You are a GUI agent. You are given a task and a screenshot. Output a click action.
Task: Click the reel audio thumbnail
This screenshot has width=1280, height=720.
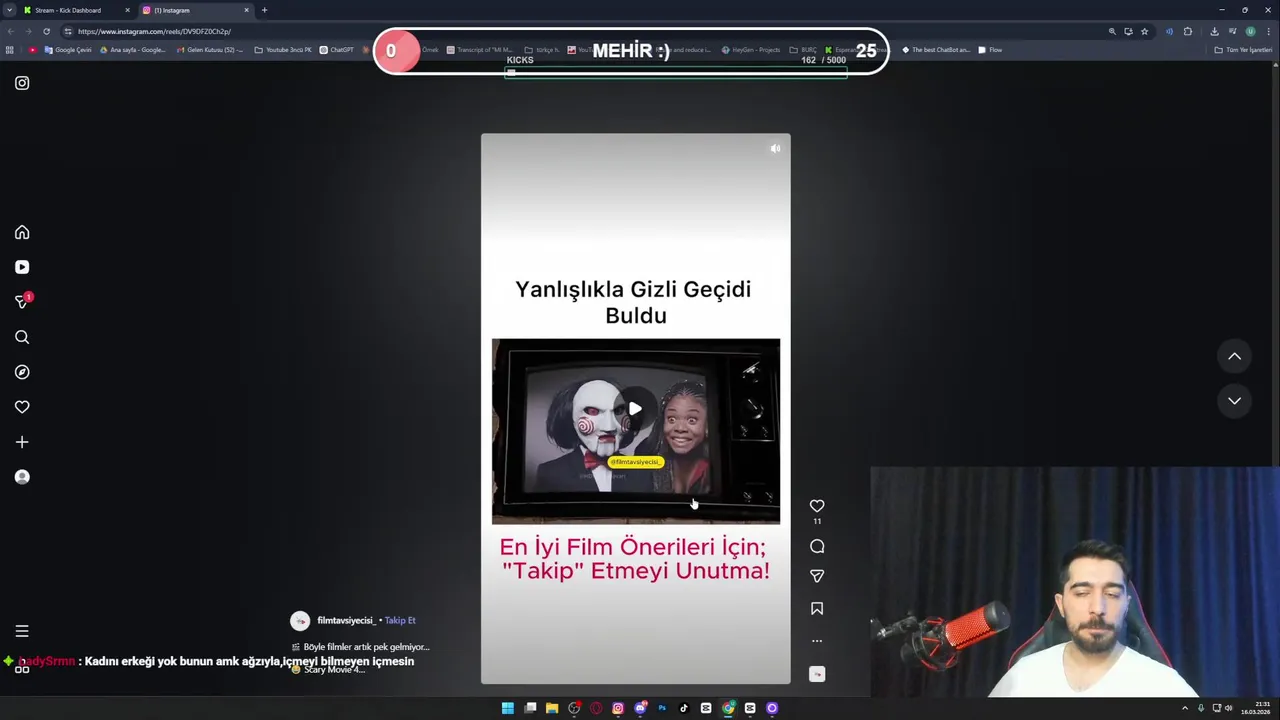(x=817, y=674)
